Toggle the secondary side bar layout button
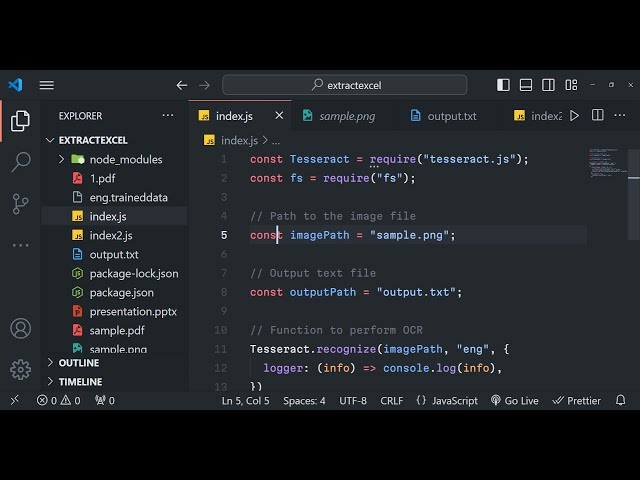The height and width of the screenshot is (480, 640). pyautogui.click(x=548, y=85)
